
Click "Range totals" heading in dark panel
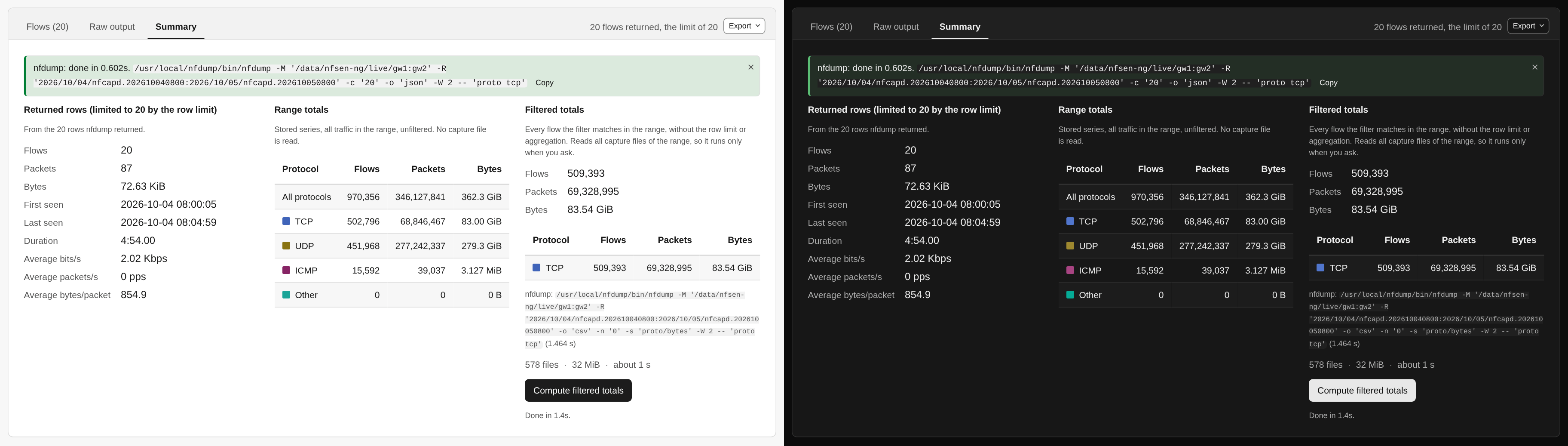(x=1085, y=110)
